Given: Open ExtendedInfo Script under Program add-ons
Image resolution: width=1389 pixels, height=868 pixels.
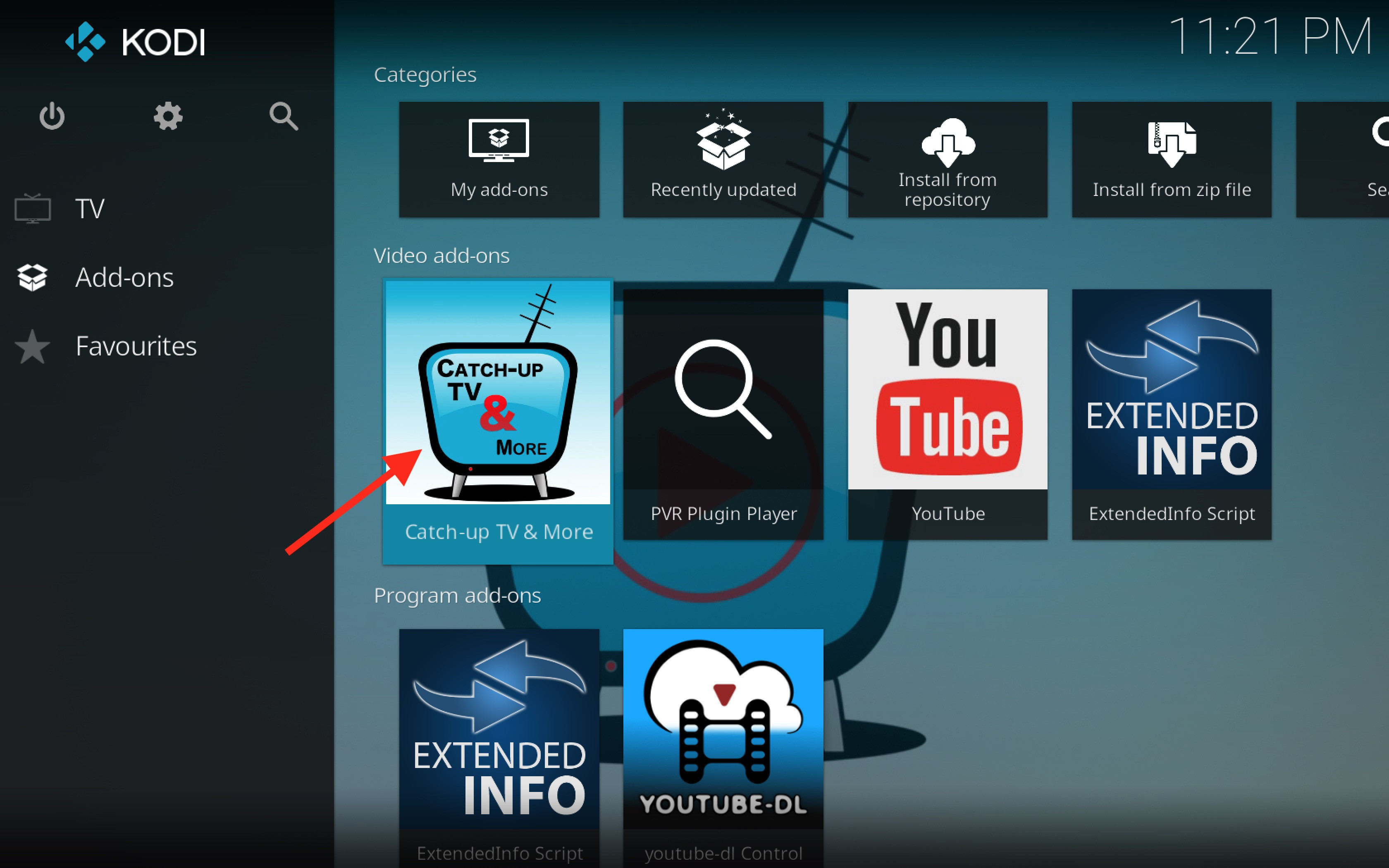Looking at the screenshot, I should (x=499, y=748).
